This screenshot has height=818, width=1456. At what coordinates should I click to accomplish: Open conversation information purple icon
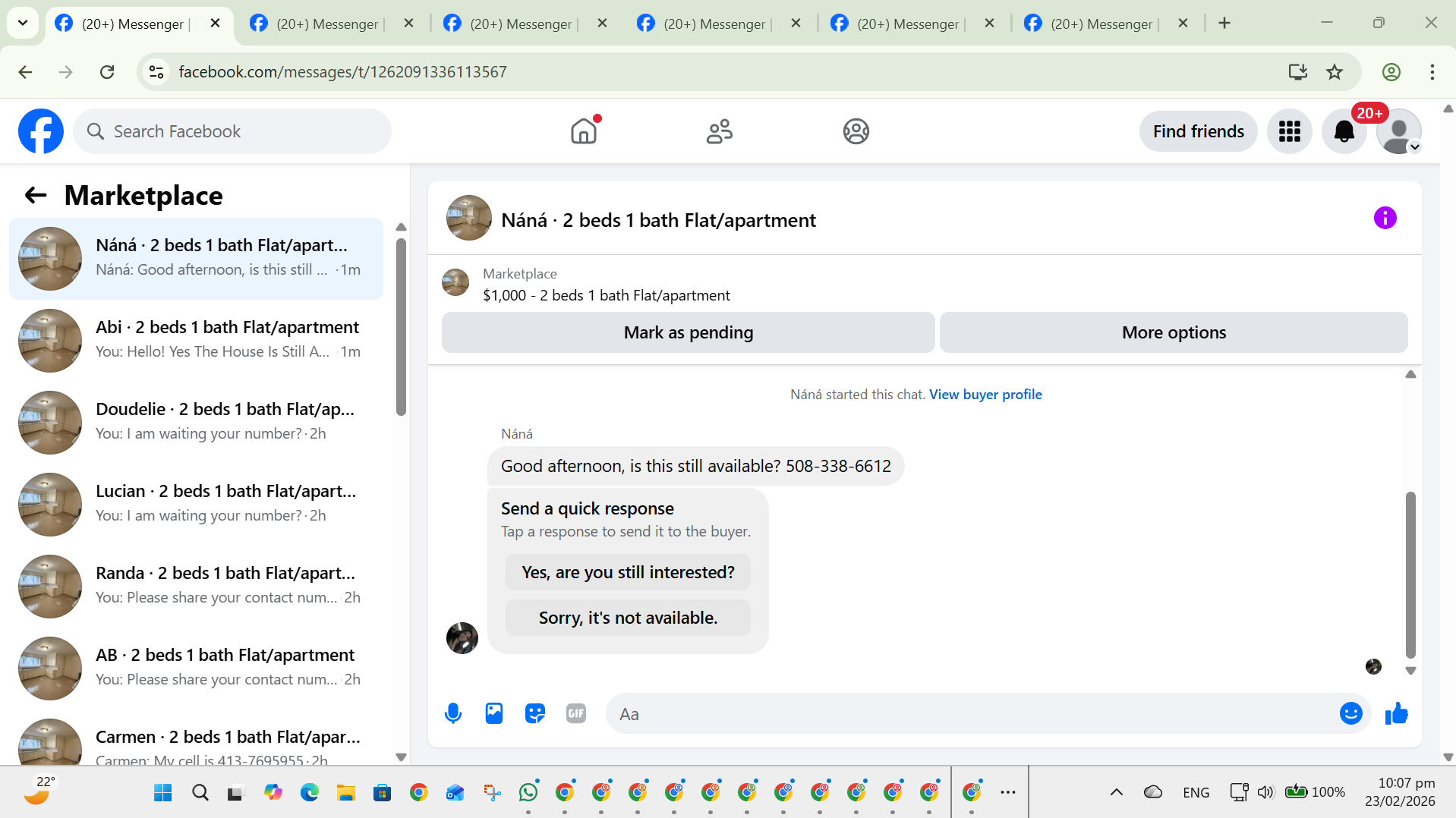[1385, 219]
